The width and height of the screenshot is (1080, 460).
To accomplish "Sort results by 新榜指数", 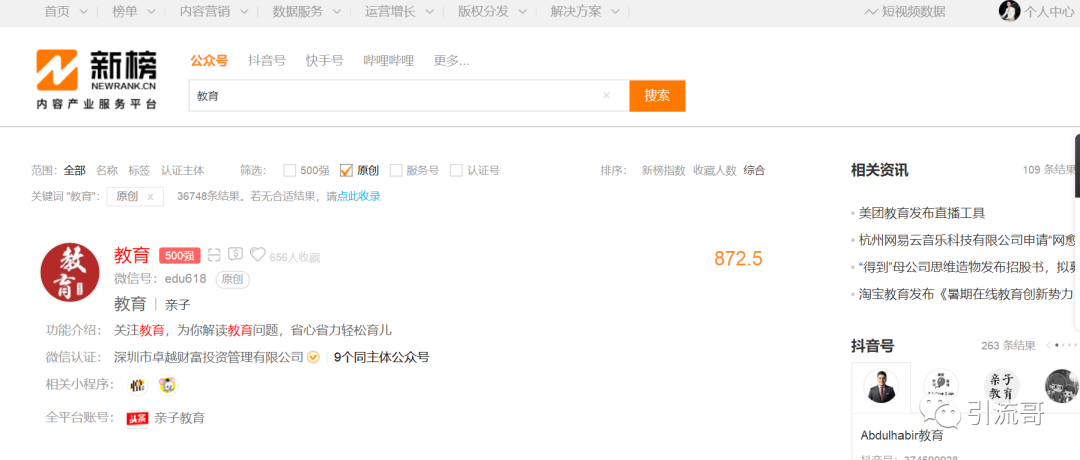I will [x=663, y=170].
